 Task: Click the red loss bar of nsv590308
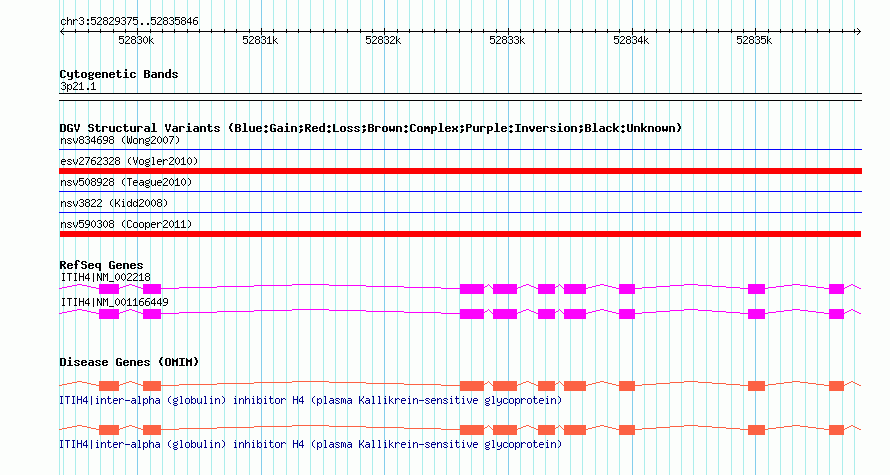click(460, 234)
